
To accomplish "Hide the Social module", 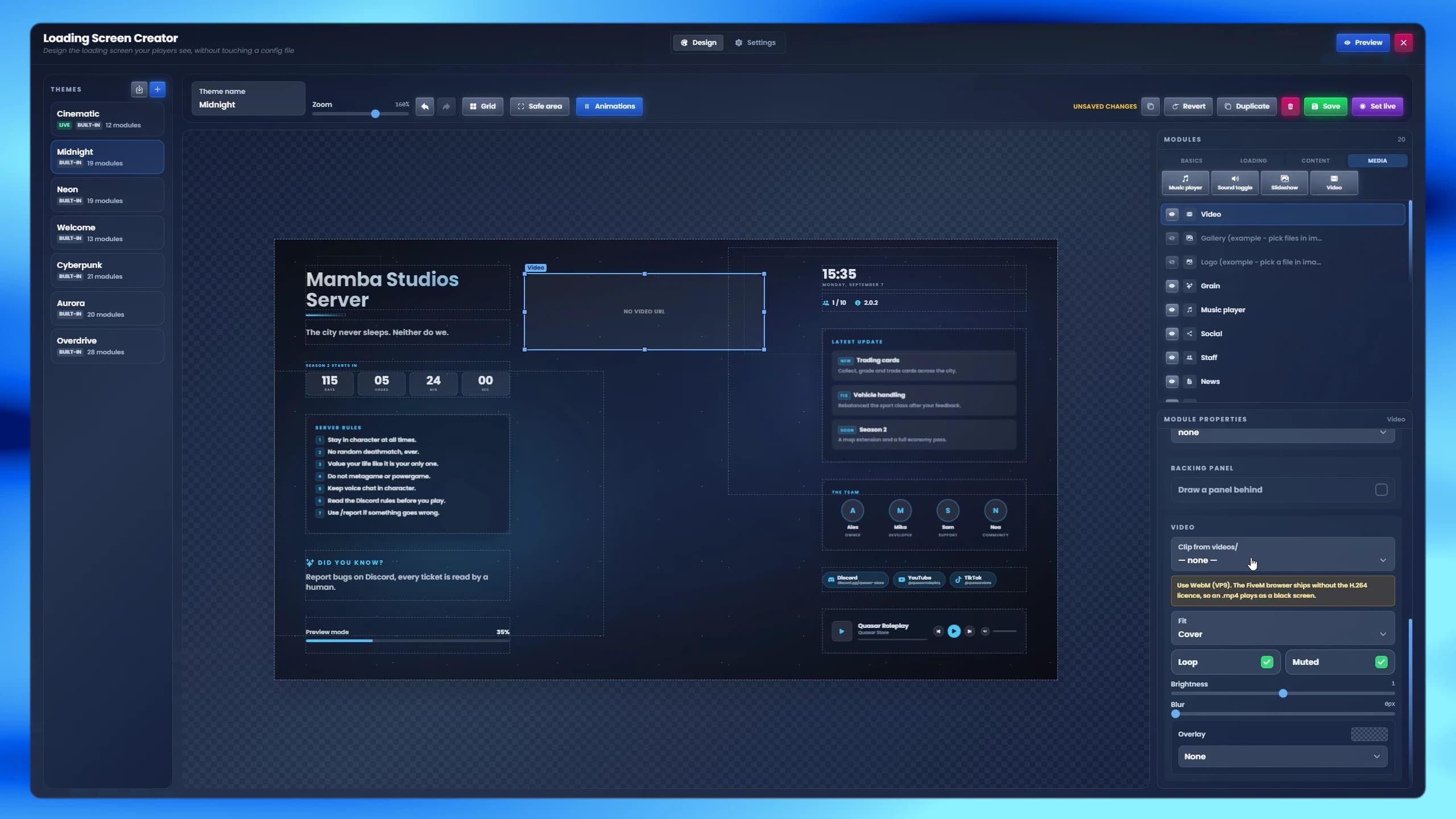I will [x=1172, y=334].
